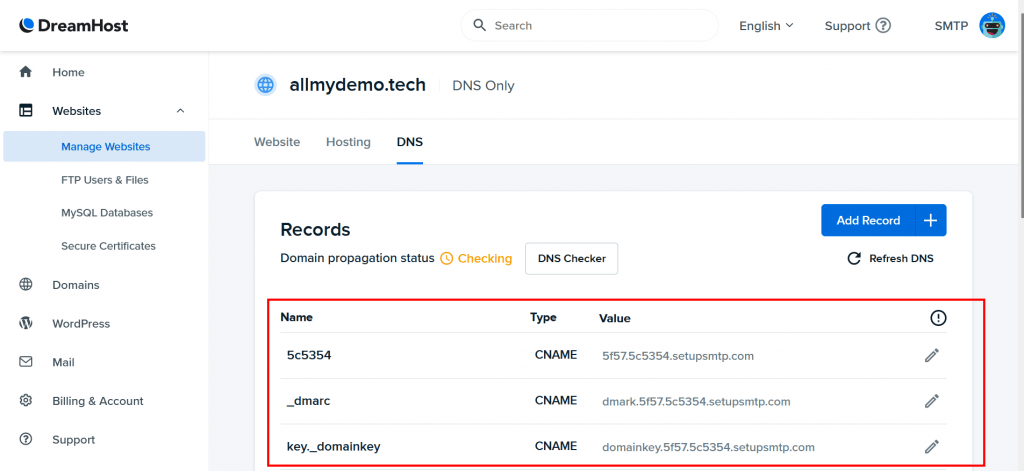Click the key._domainkey record name
The height and width of the screenshot is (471, 1024).
(333, 447)
